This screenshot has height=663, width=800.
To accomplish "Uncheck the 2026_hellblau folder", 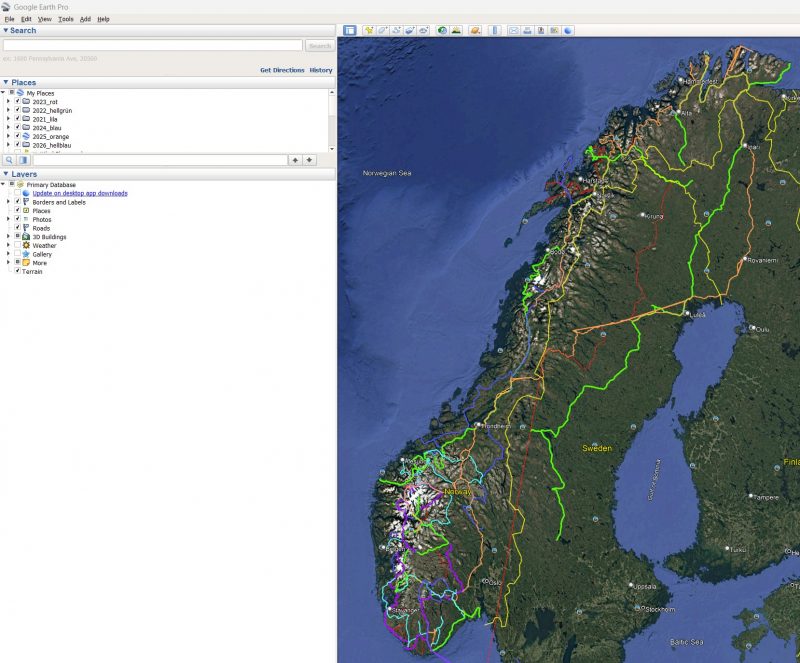I will click(x=17, y=145).
